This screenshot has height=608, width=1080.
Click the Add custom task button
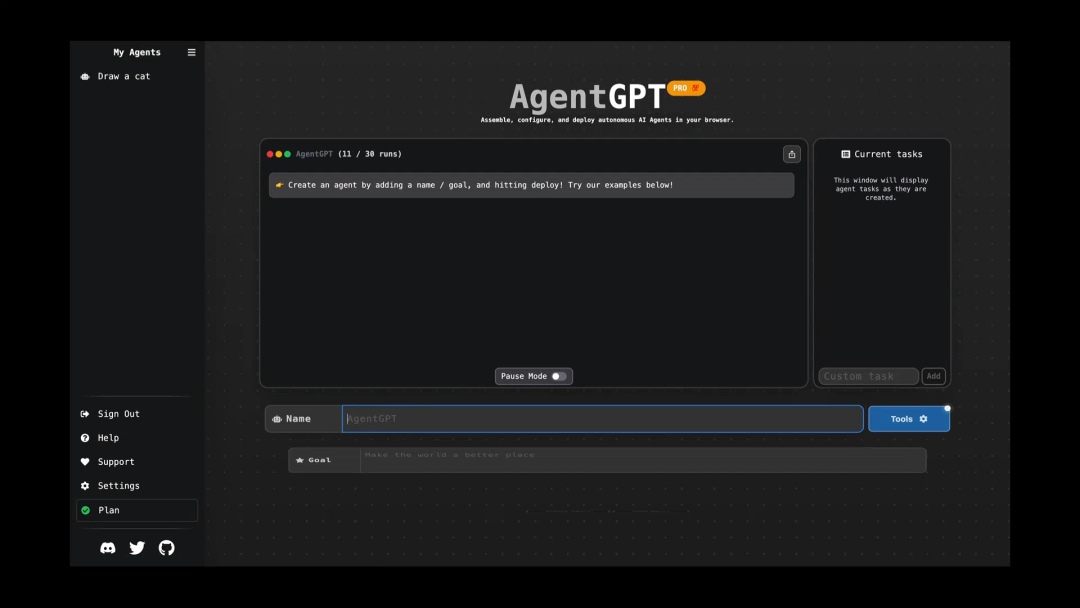coord(933,376)
